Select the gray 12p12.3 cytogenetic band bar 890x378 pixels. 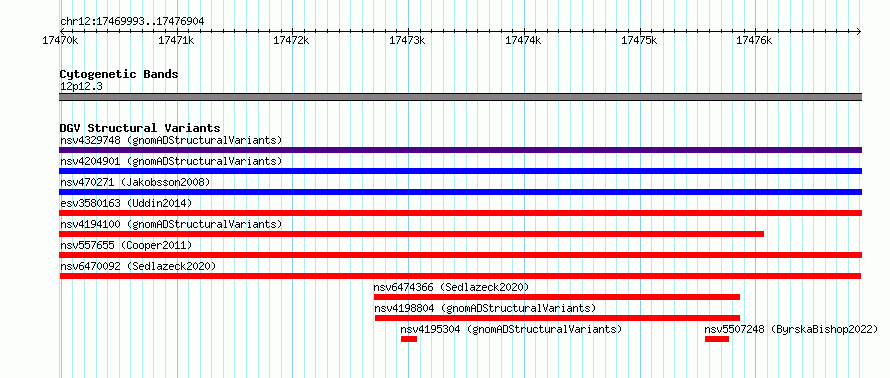tap(460, 97)
